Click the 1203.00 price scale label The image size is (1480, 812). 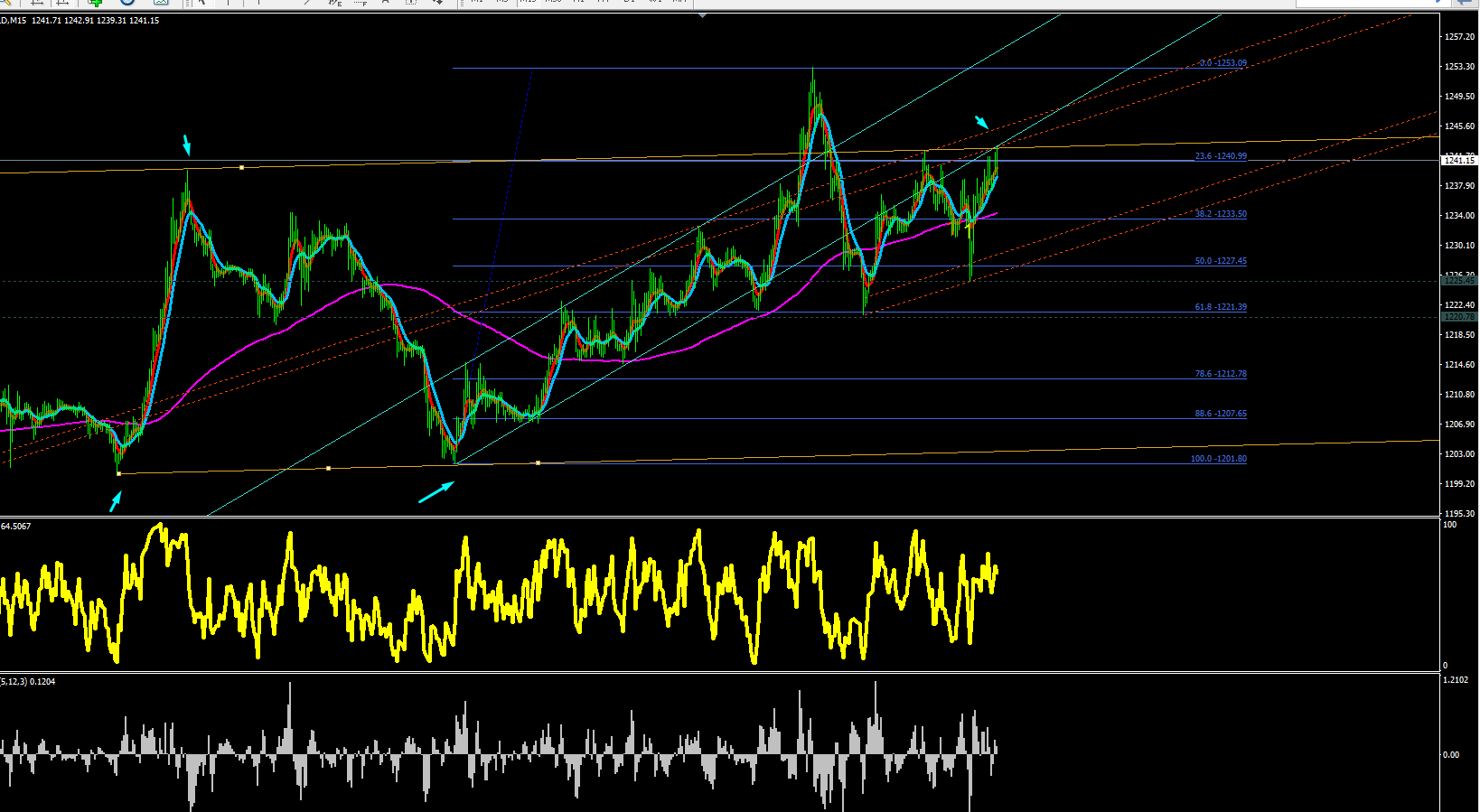(1460, 454)
